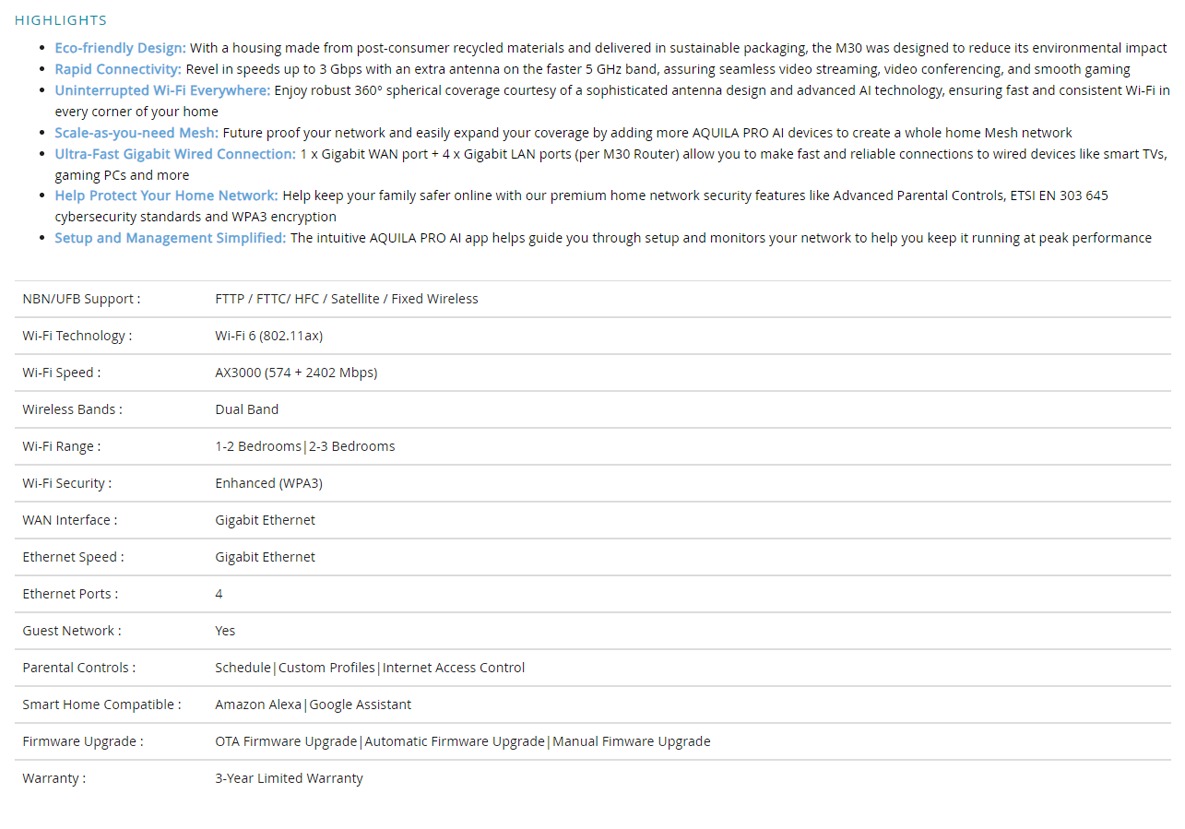The width and height of the screenshot is (1185, 829).
Task: Click the Scale-as-you-need Mesh highlight title
Action: coord(136,132)
